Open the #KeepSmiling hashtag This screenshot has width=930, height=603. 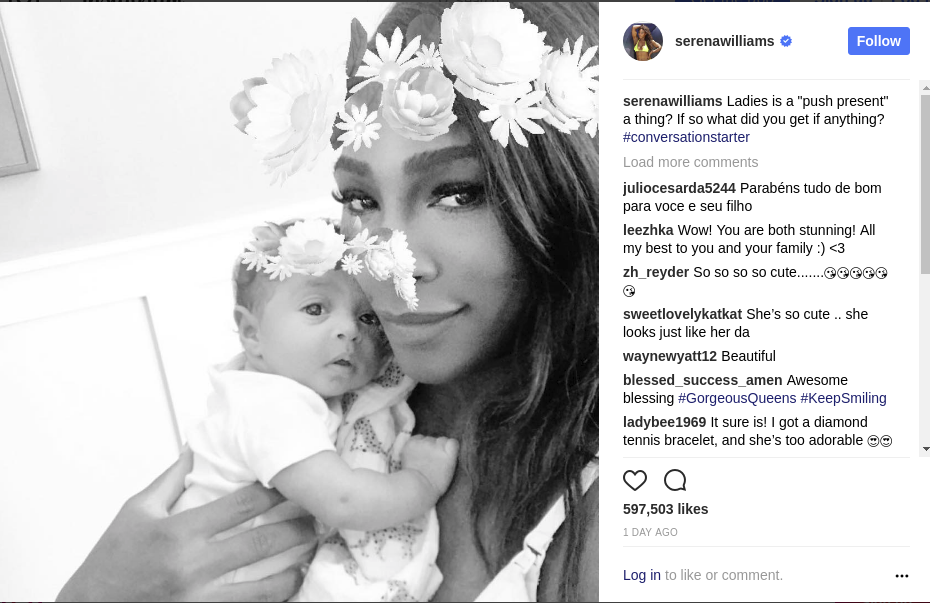pyautogui.click(x=843, y=398)
